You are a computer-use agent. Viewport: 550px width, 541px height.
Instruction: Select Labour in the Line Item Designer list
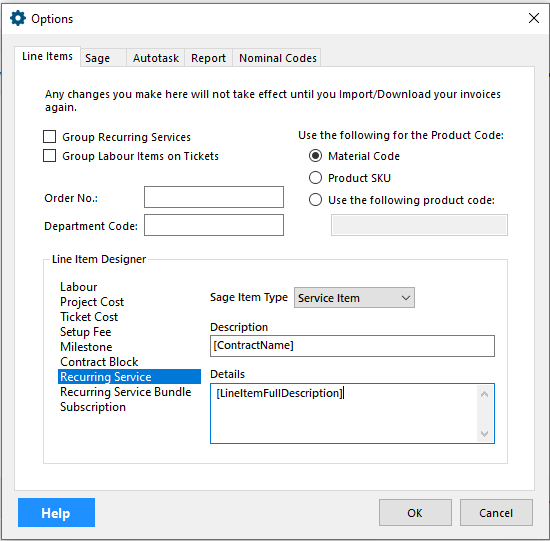pos(79,287)
